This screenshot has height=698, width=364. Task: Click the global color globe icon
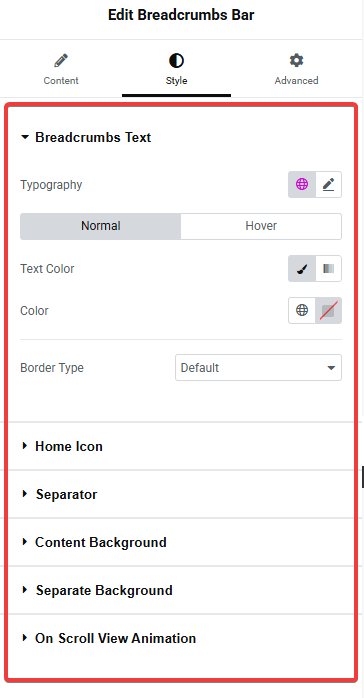(302, 310)
